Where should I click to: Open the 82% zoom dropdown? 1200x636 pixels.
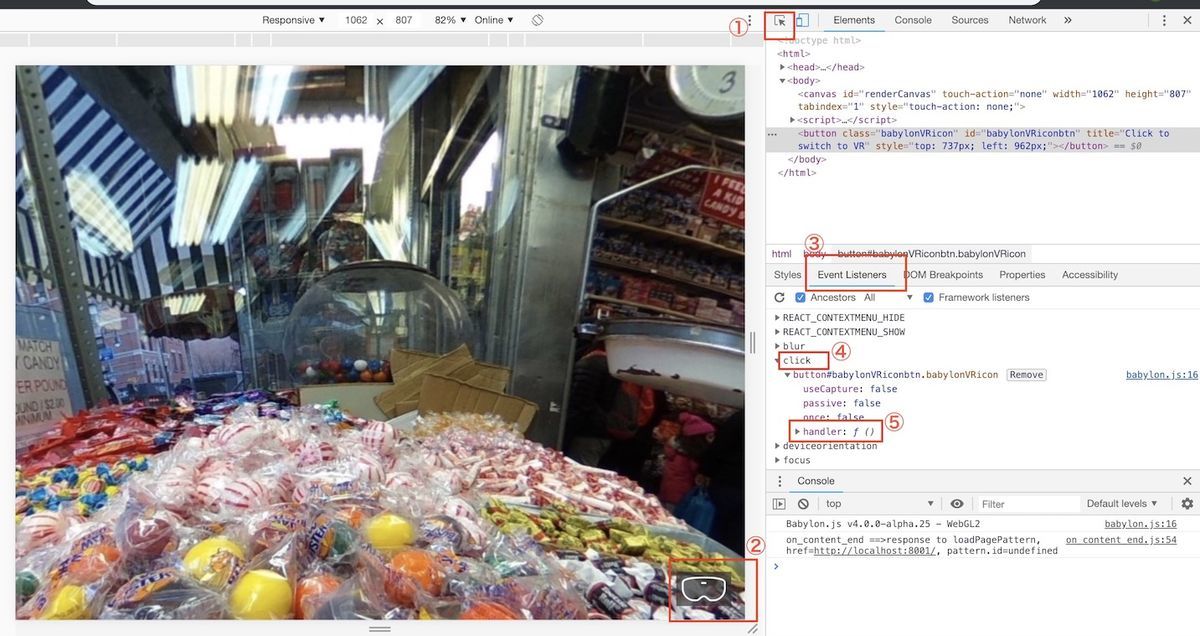coord(452,20)
